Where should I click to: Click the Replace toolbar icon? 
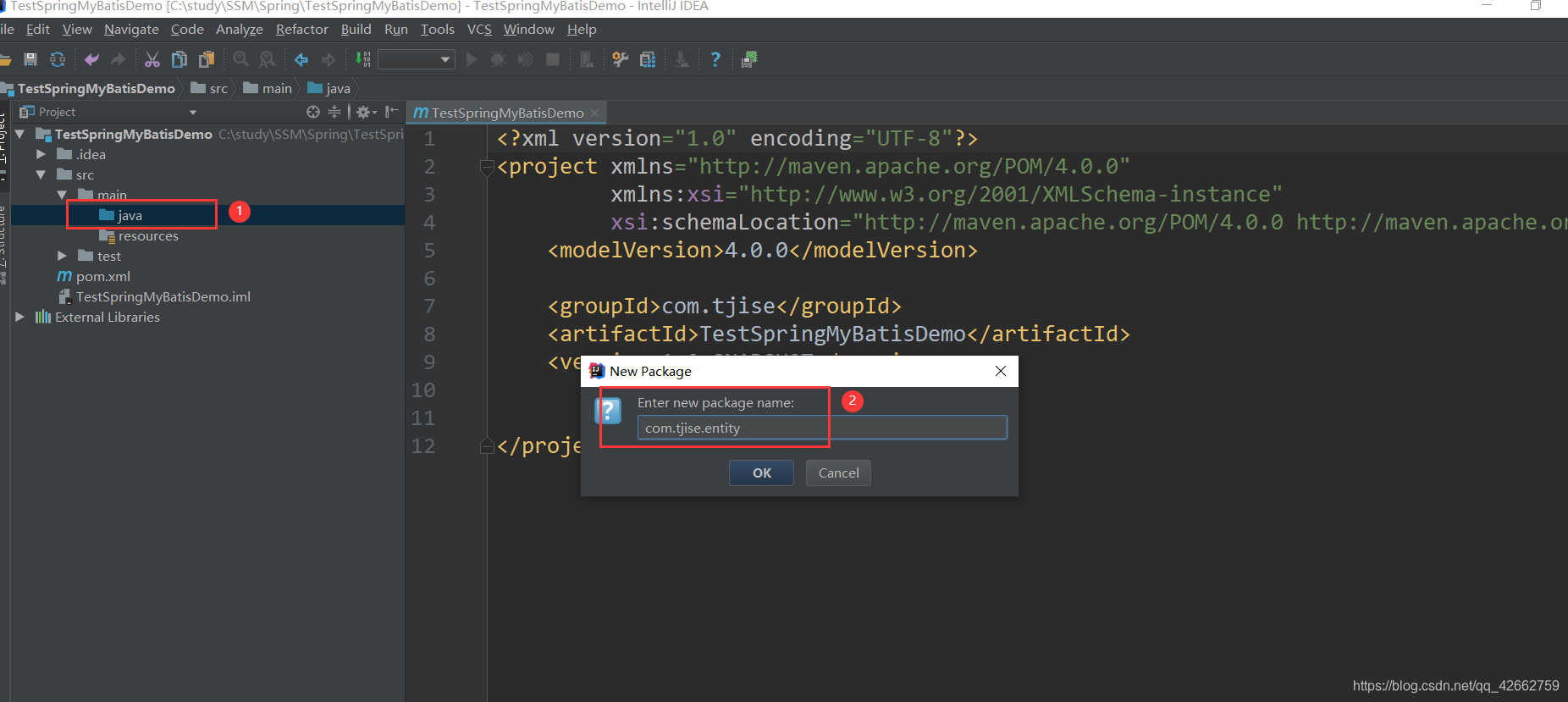pyautogui.click(x=268, y=59)
